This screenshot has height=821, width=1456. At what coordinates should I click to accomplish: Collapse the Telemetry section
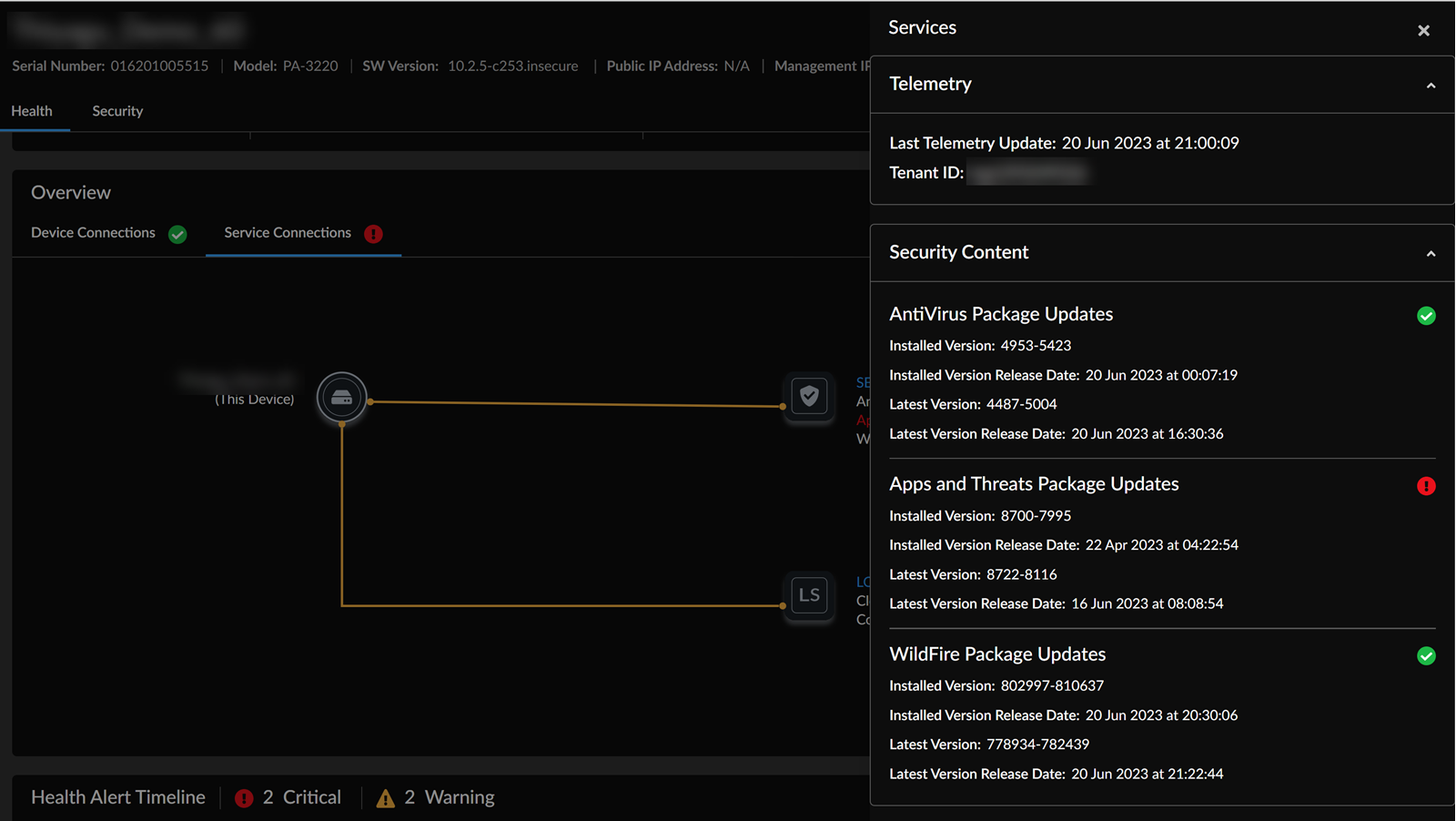pos(1431,86)
